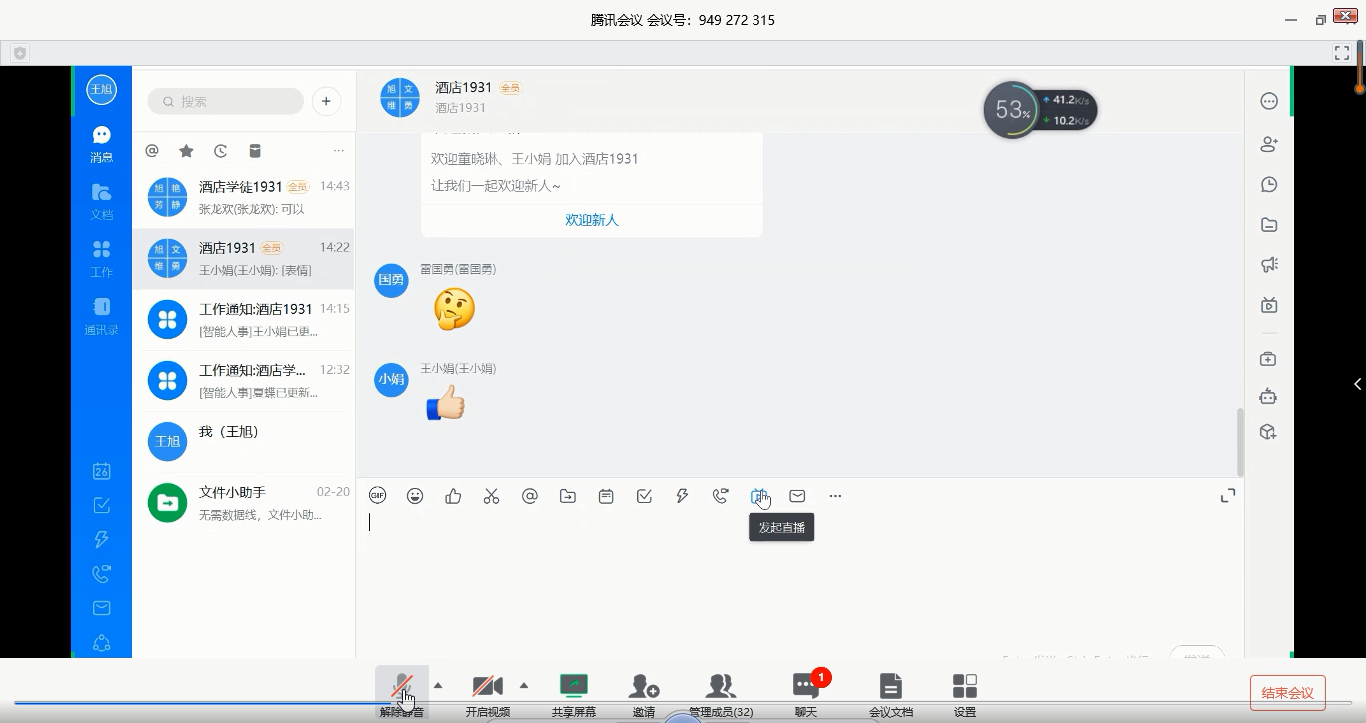Viewport: 1366px width, 723px height.
Task: Click the @ mention icon in chat toolbar
Action: click(530, 496)
